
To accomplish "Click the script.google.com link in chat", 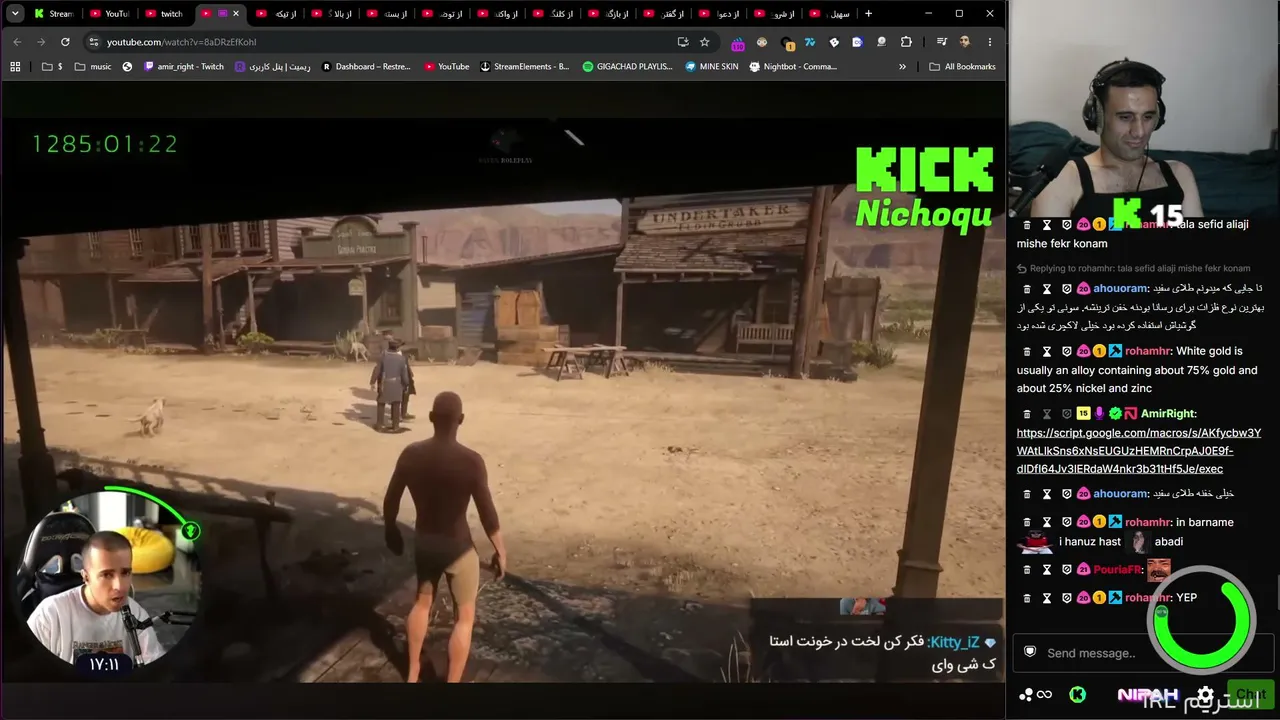I will coord(1139,451).
